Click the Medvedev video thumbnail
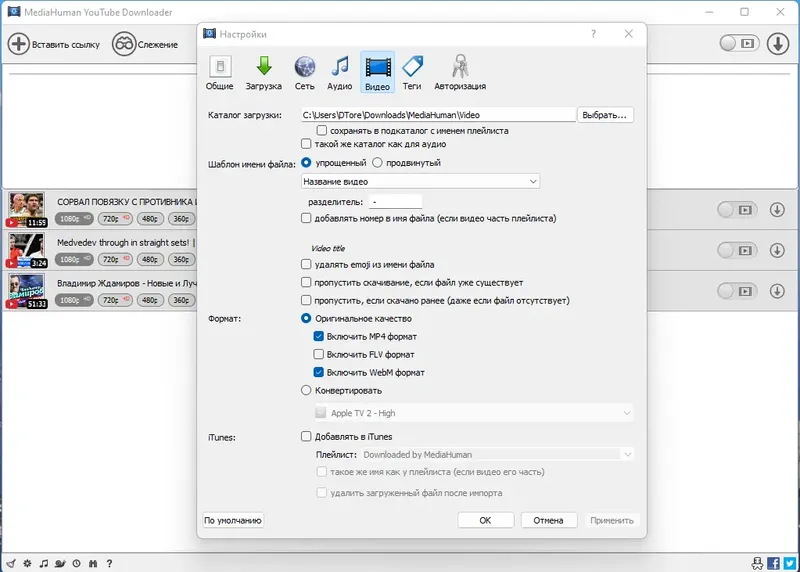 (26, 250)
